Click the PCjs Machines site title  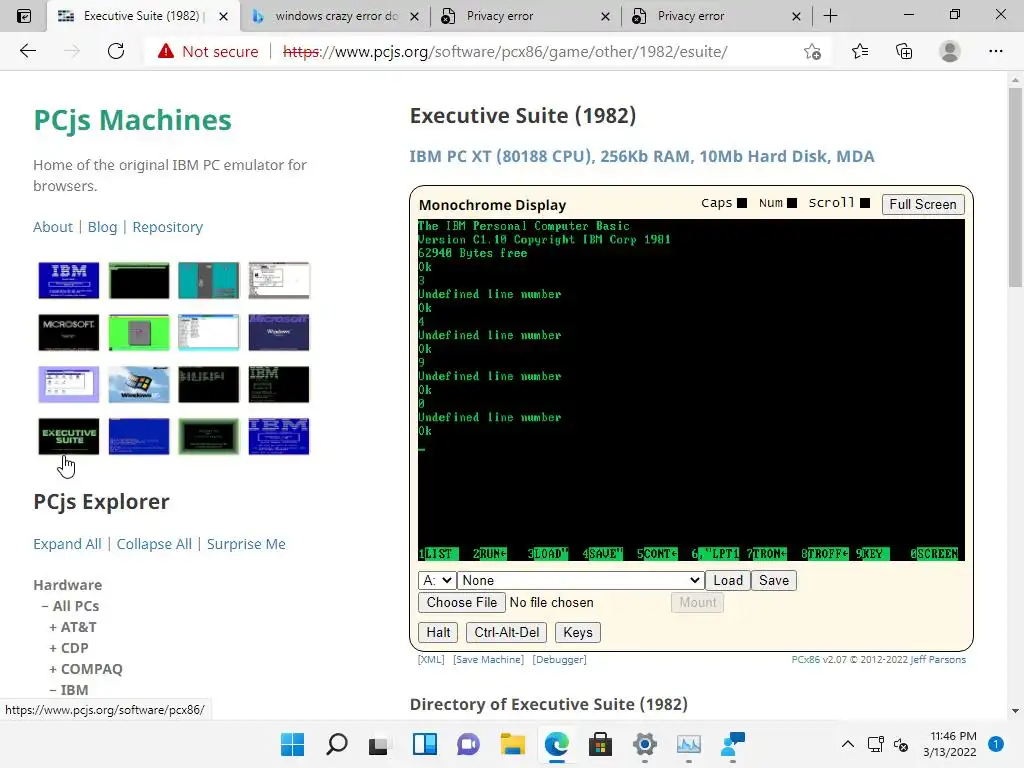click(x=133, y=120)
